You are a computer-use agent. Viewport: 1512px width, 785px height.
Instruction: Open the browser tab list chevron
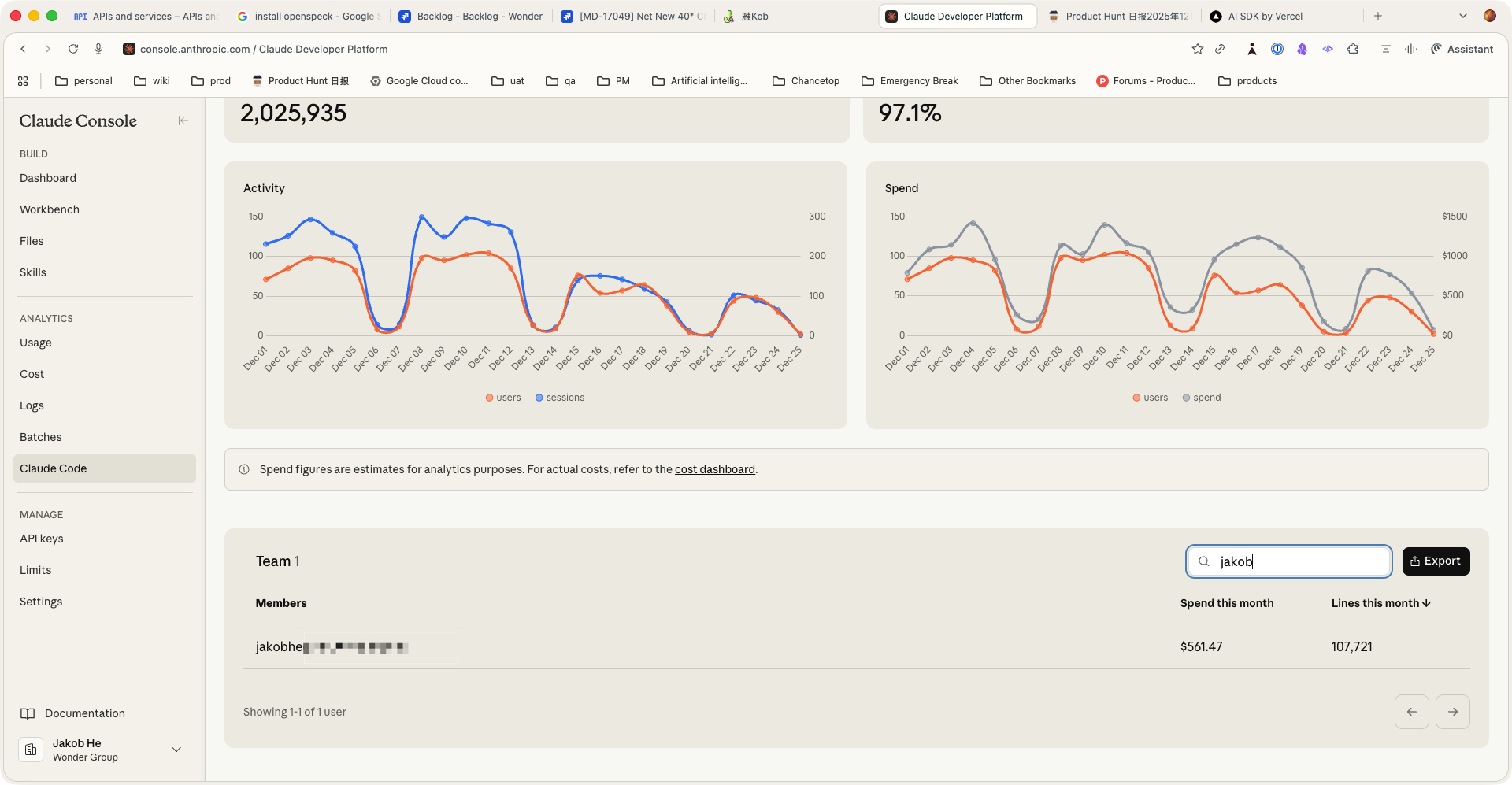click(1462, 16)
